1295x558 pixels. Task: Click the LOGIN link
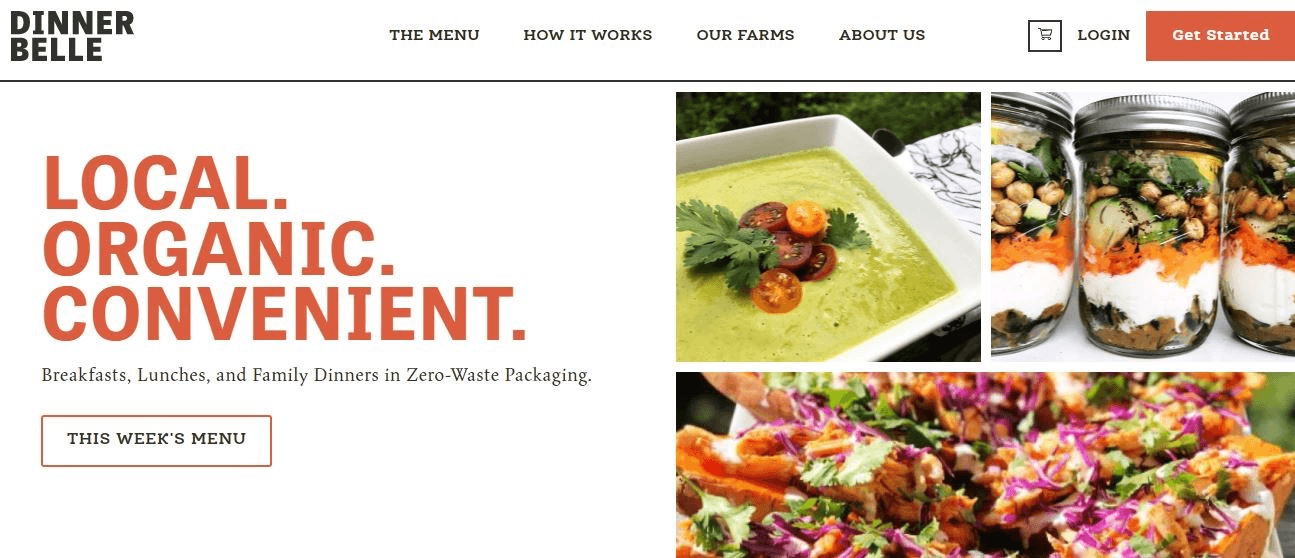tap(1103, 35)
